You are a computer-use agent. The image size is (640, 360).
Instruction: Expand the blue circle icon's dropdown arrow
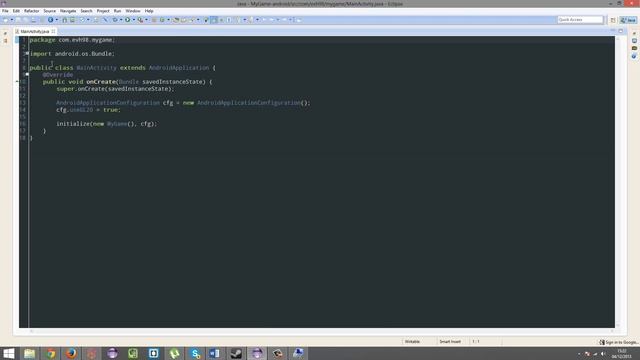(56, 20)
